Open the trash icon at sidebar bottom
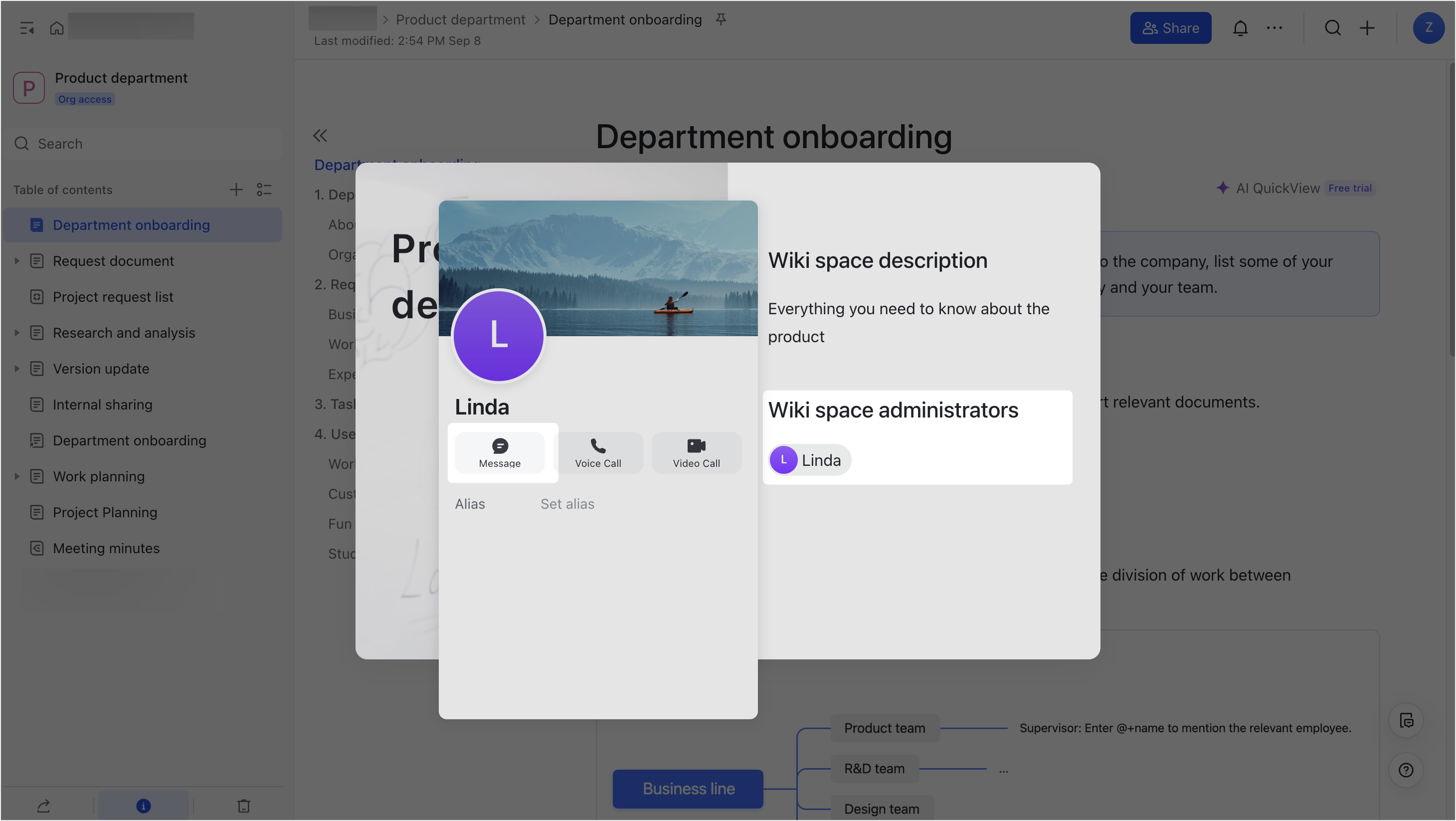The image size is (1456, 821). click(x=244, y=806)
